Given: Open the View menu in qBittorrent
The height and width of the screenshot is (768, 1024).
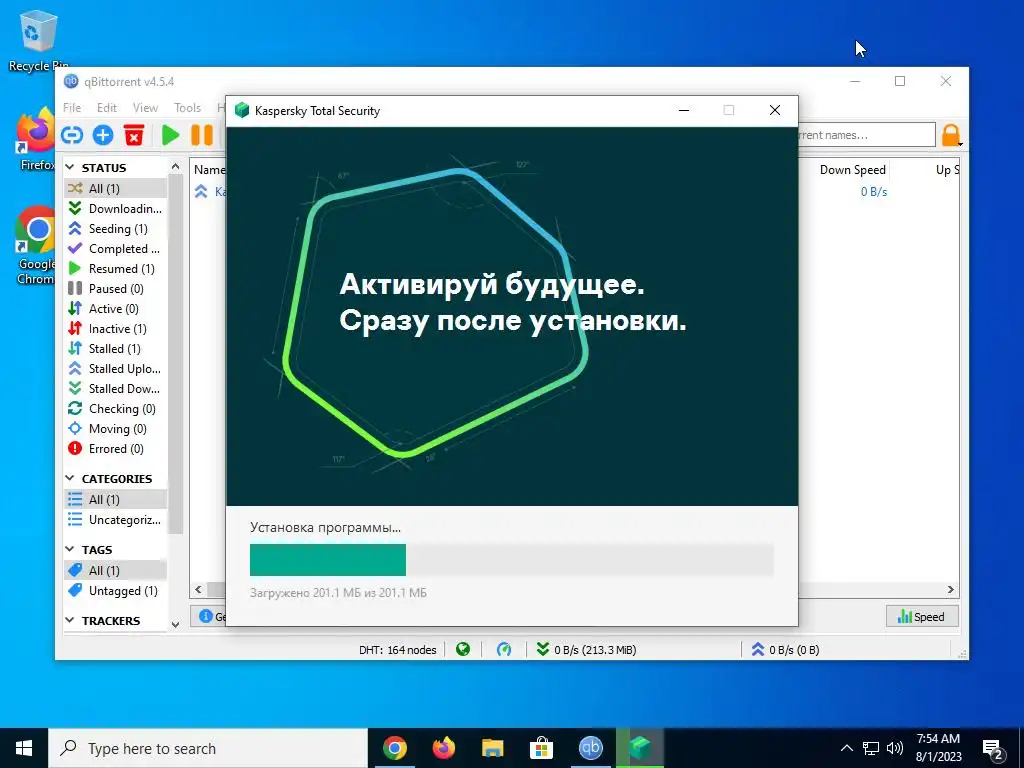Looking at the screenshot, I should click(145, 108).
